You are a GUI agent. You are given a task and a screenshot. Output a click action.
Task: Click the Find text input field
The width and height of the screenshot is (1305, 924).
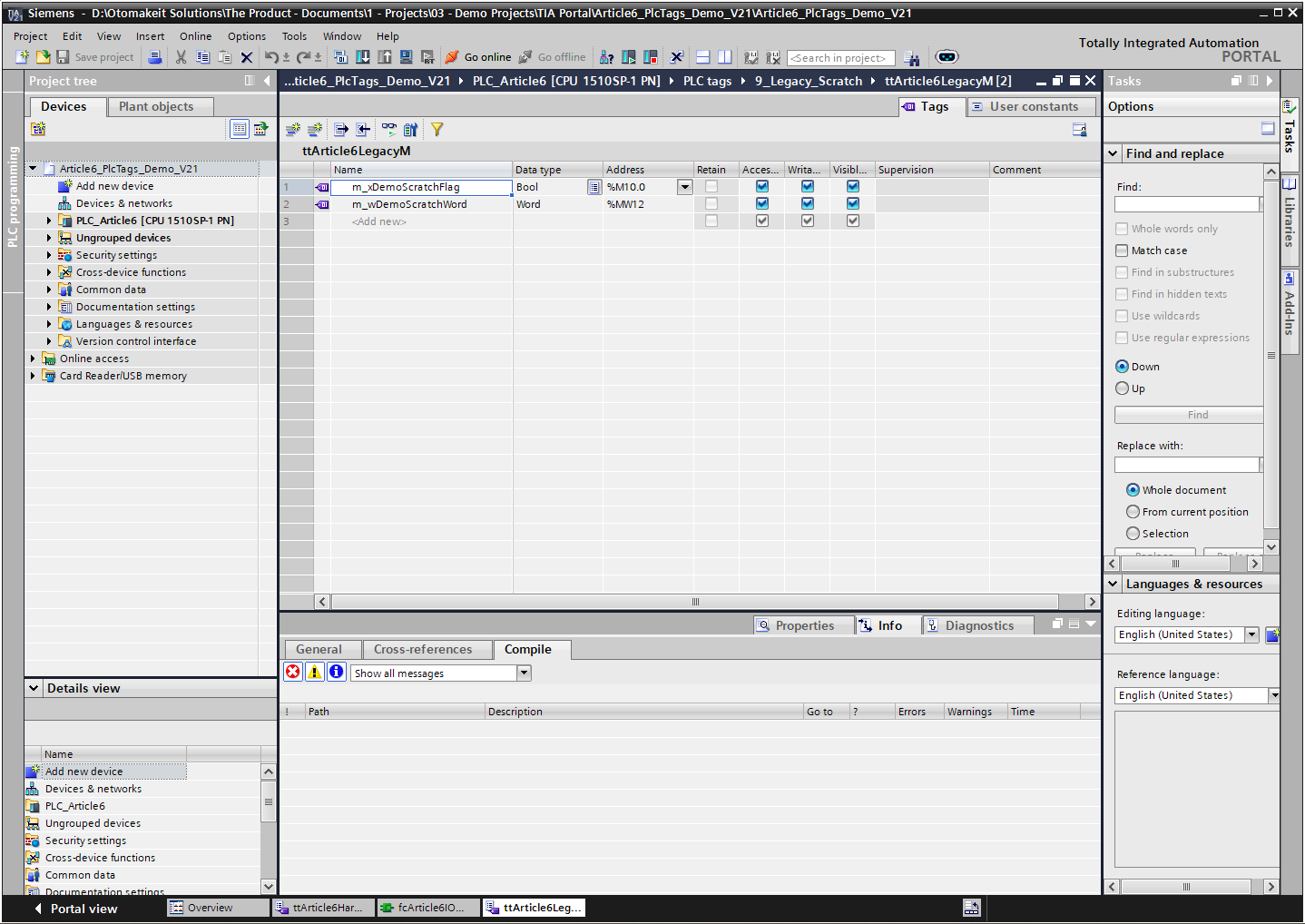[x=1187, y=205]
